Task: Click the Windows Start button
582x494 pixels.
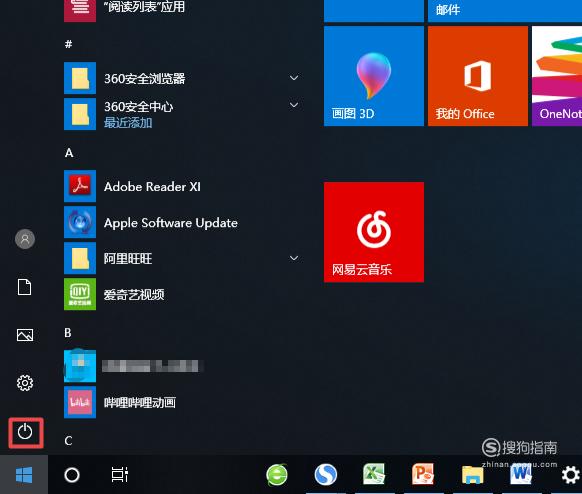Action: [x=24, y=475]
